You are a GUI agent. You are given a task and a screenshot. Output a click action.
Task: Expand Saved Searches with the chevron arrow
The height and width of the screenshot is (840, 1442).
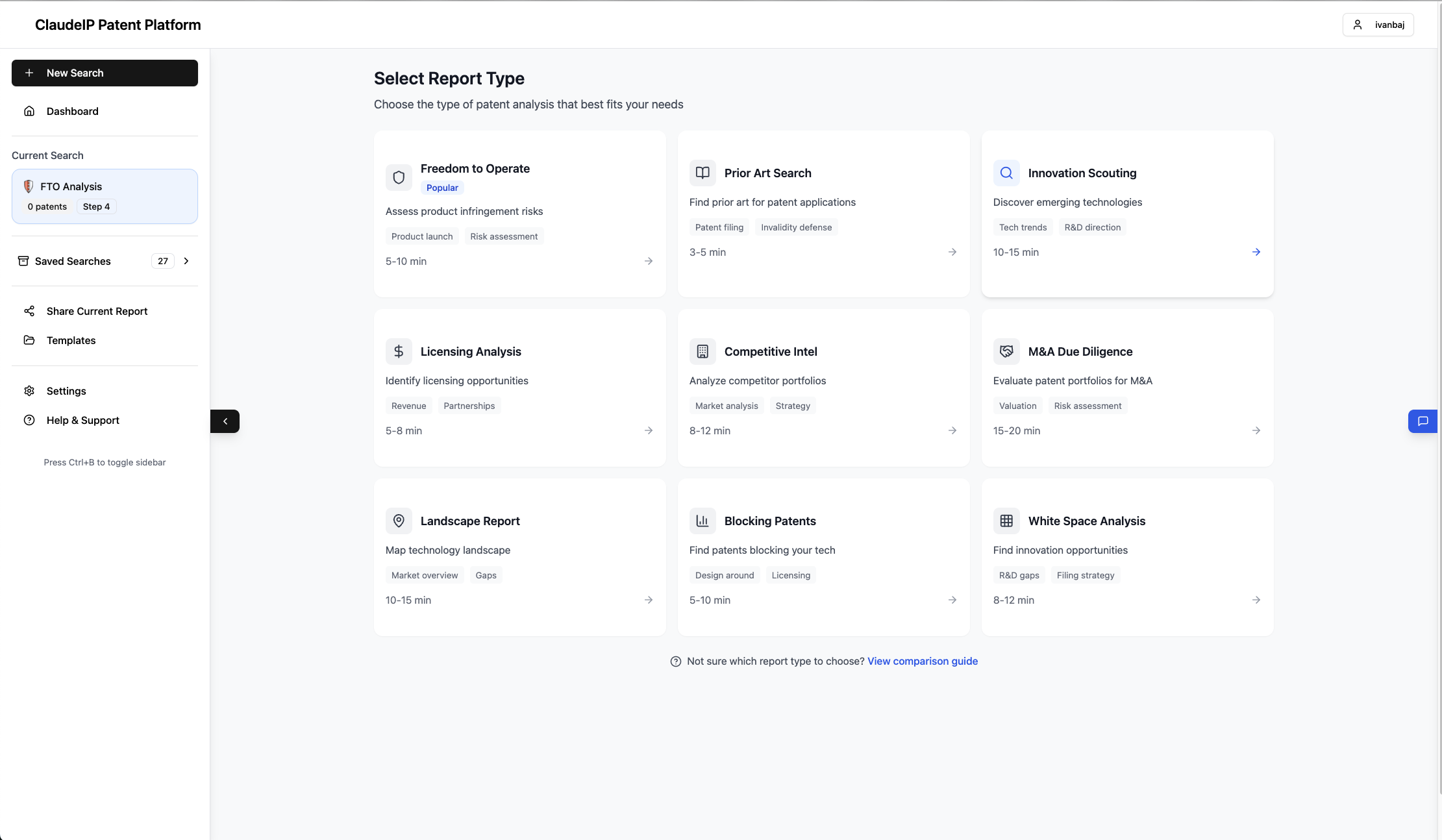[x=186, y=261]
